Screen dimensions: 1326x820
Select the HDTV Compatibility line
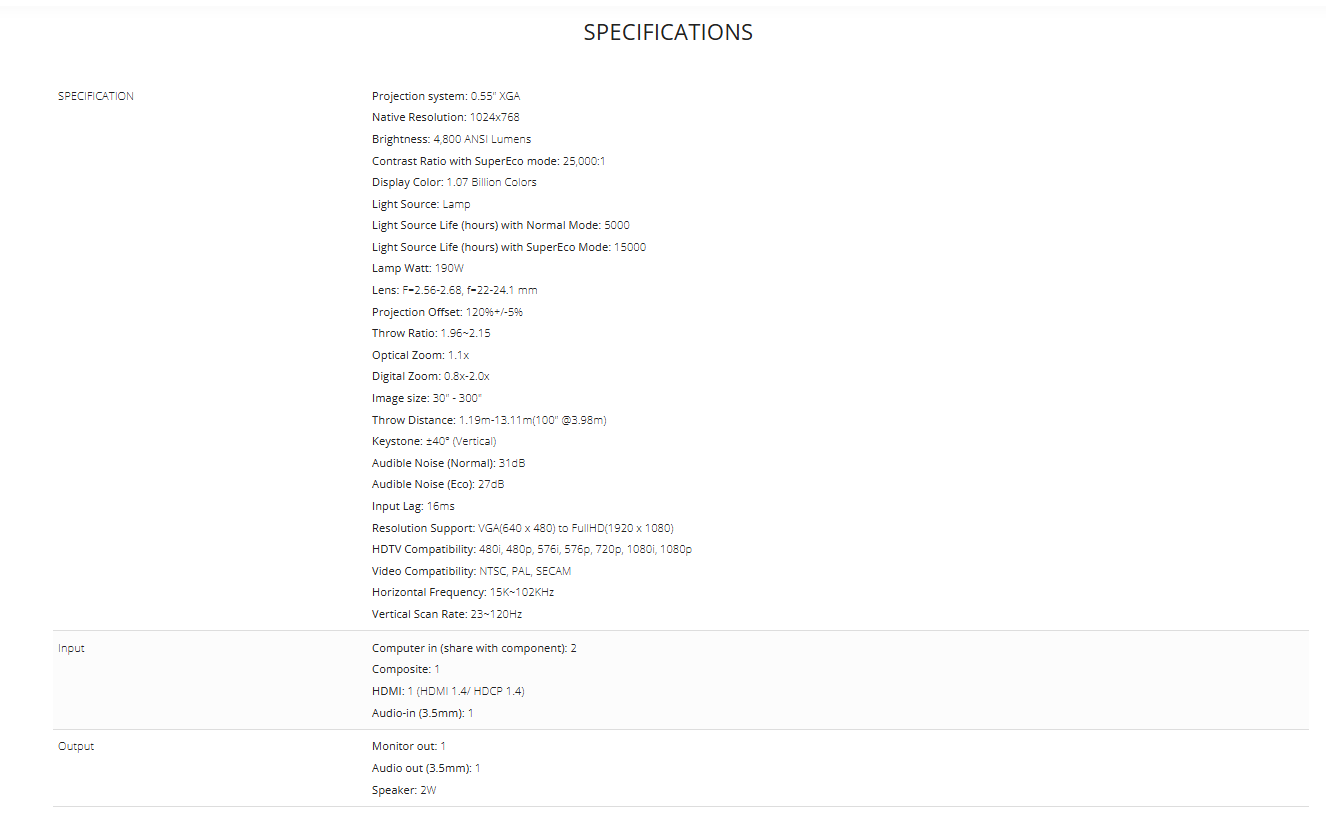531,549
